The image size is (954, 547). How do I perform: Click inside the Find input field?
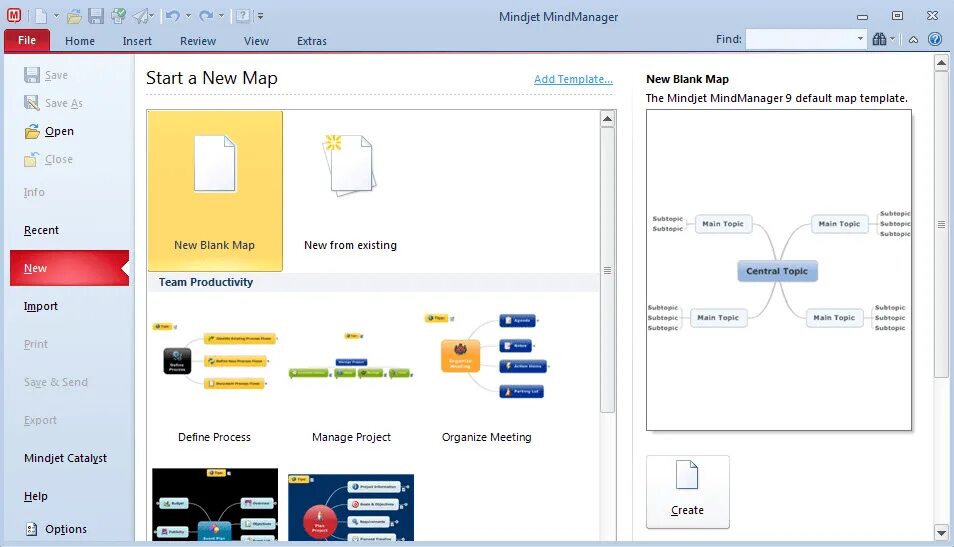800,39
